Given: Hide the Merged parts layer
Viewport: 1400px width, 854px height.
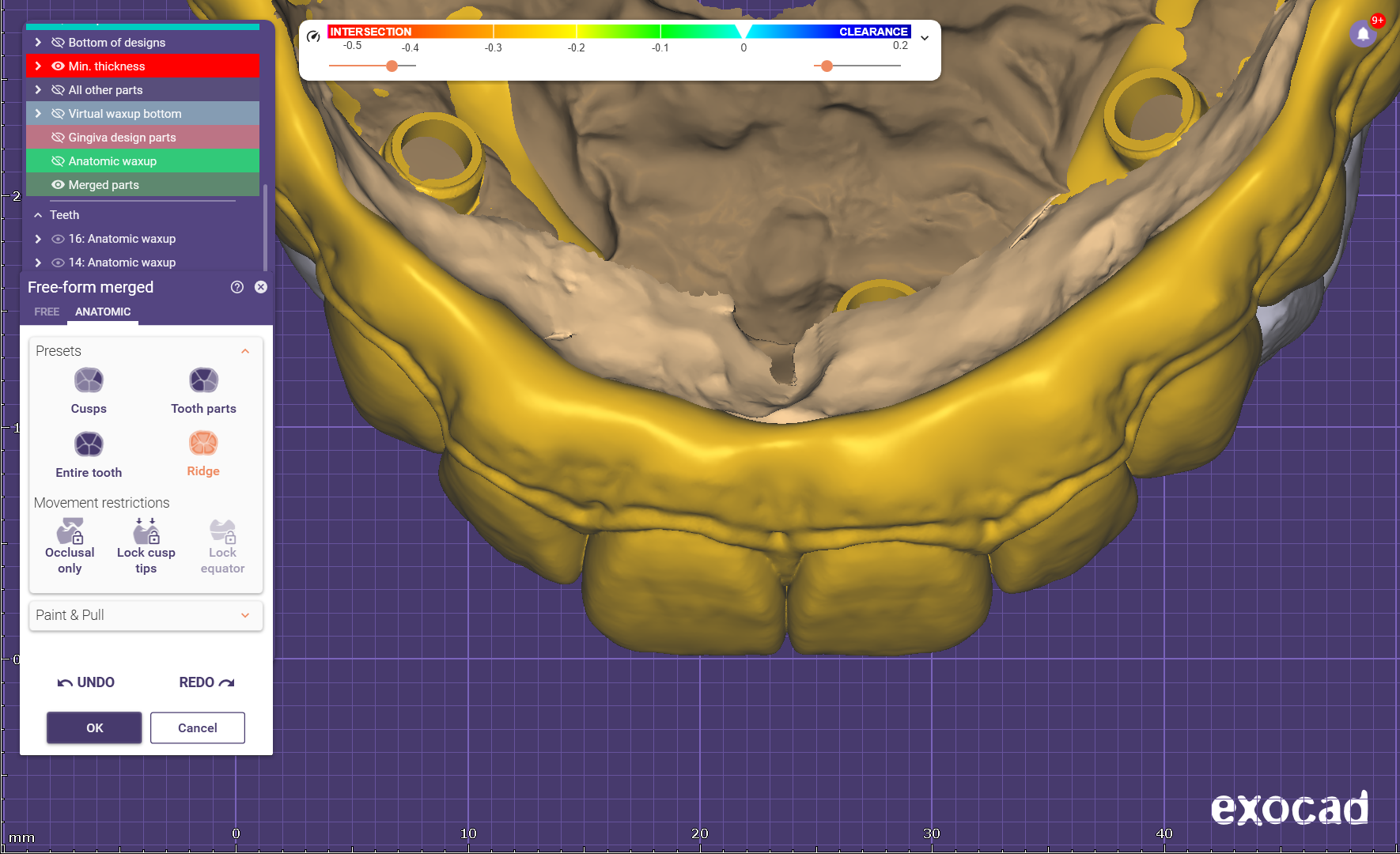Looking at the screenshot, I should 58,185.
